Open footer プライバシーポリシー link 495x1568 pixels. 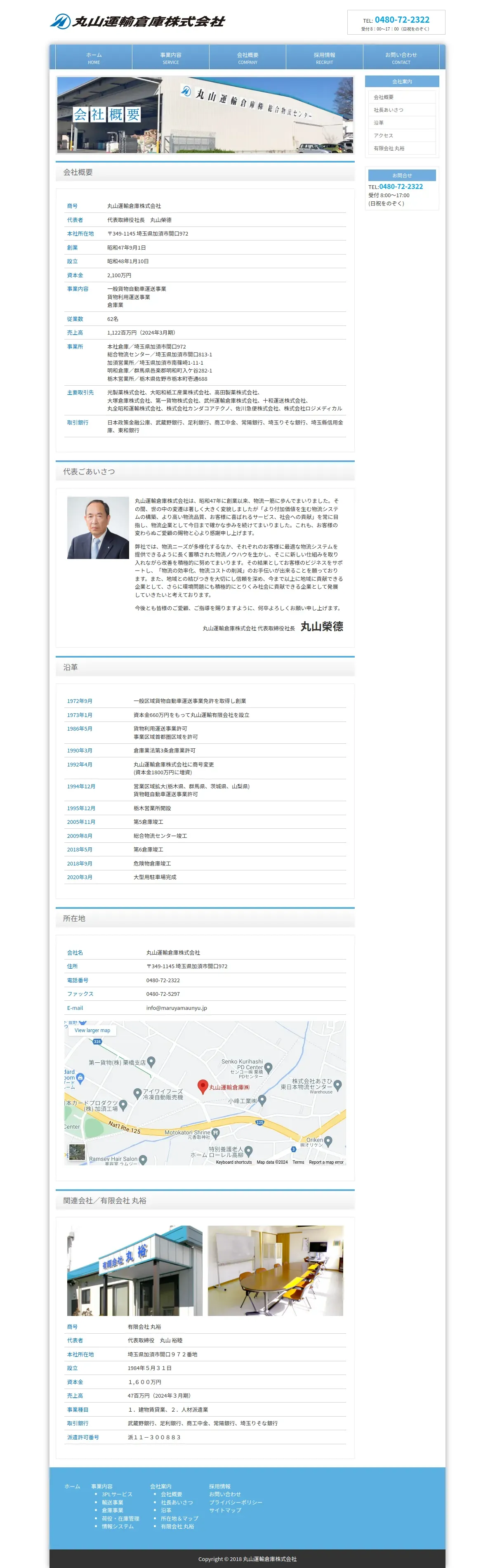(236, 1502)
